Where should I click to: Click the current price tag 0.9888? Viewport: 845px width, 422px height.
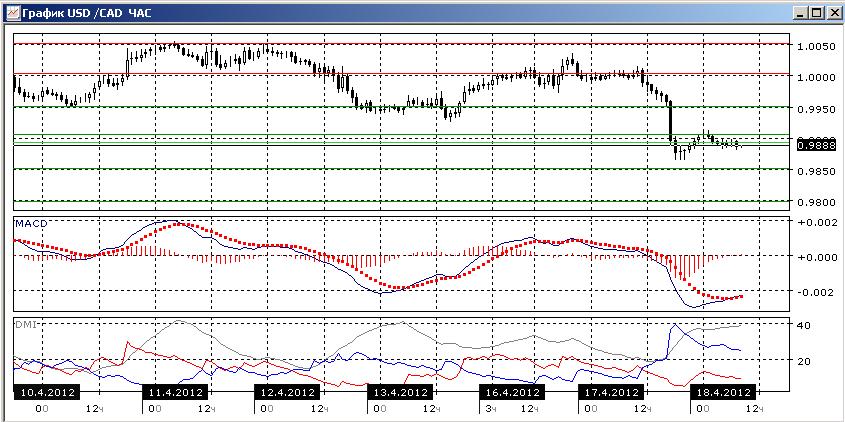click(x=815, y=145)
